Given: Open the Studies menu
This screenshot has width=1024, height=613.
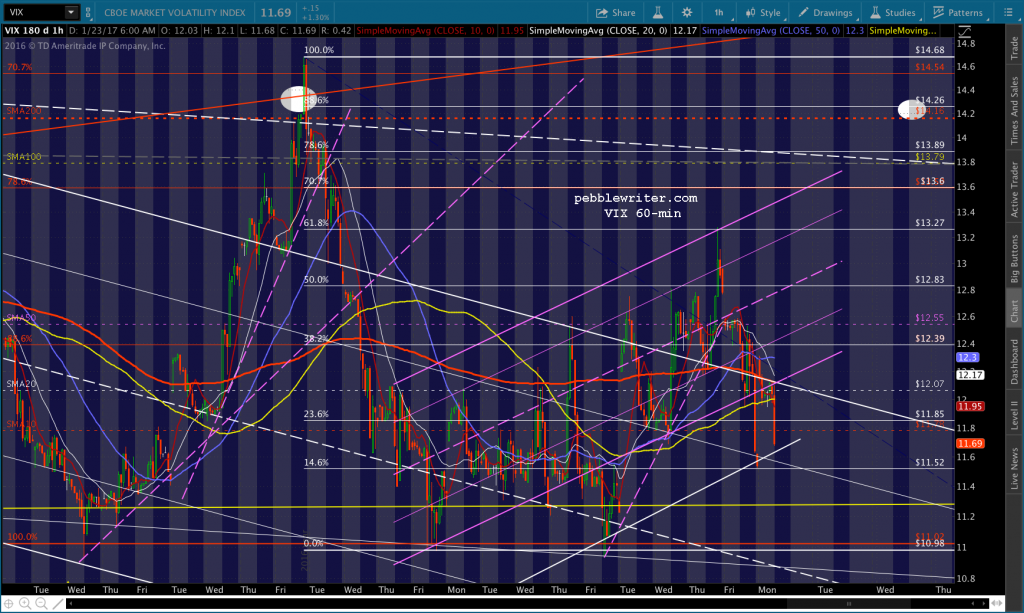Looking at the screenshot, I should pos(892,12).
